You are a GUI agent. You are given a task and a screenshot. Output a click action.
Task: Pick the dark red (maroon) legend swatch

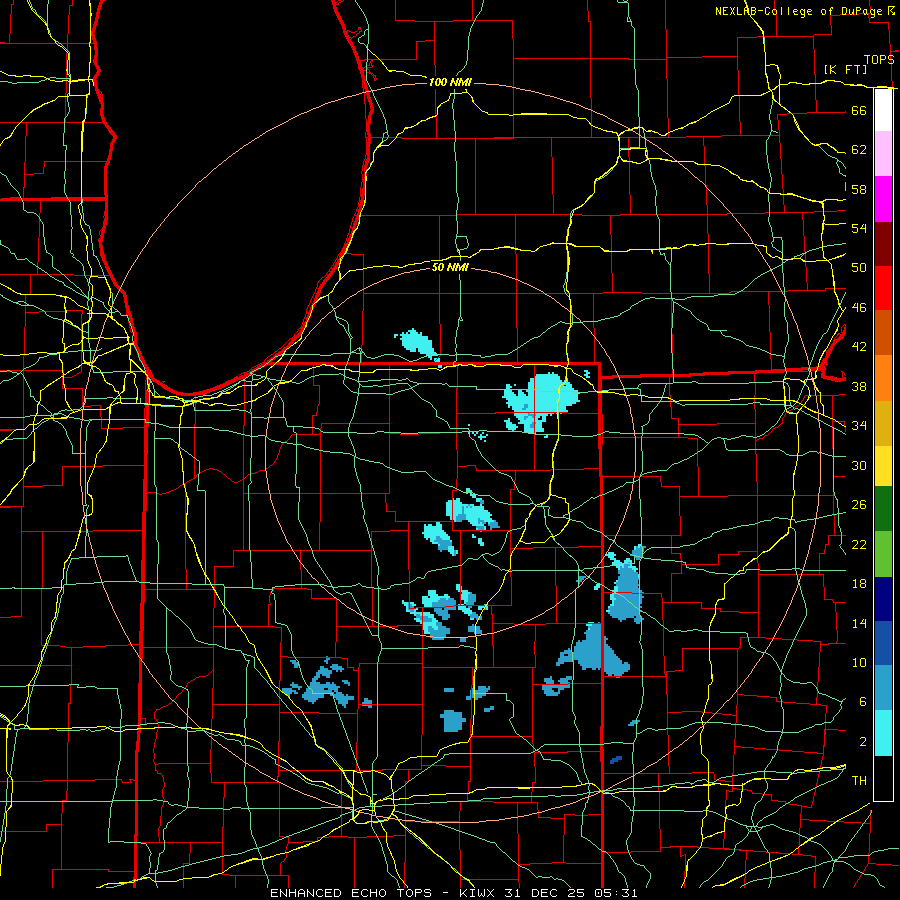tap(883, 244)
